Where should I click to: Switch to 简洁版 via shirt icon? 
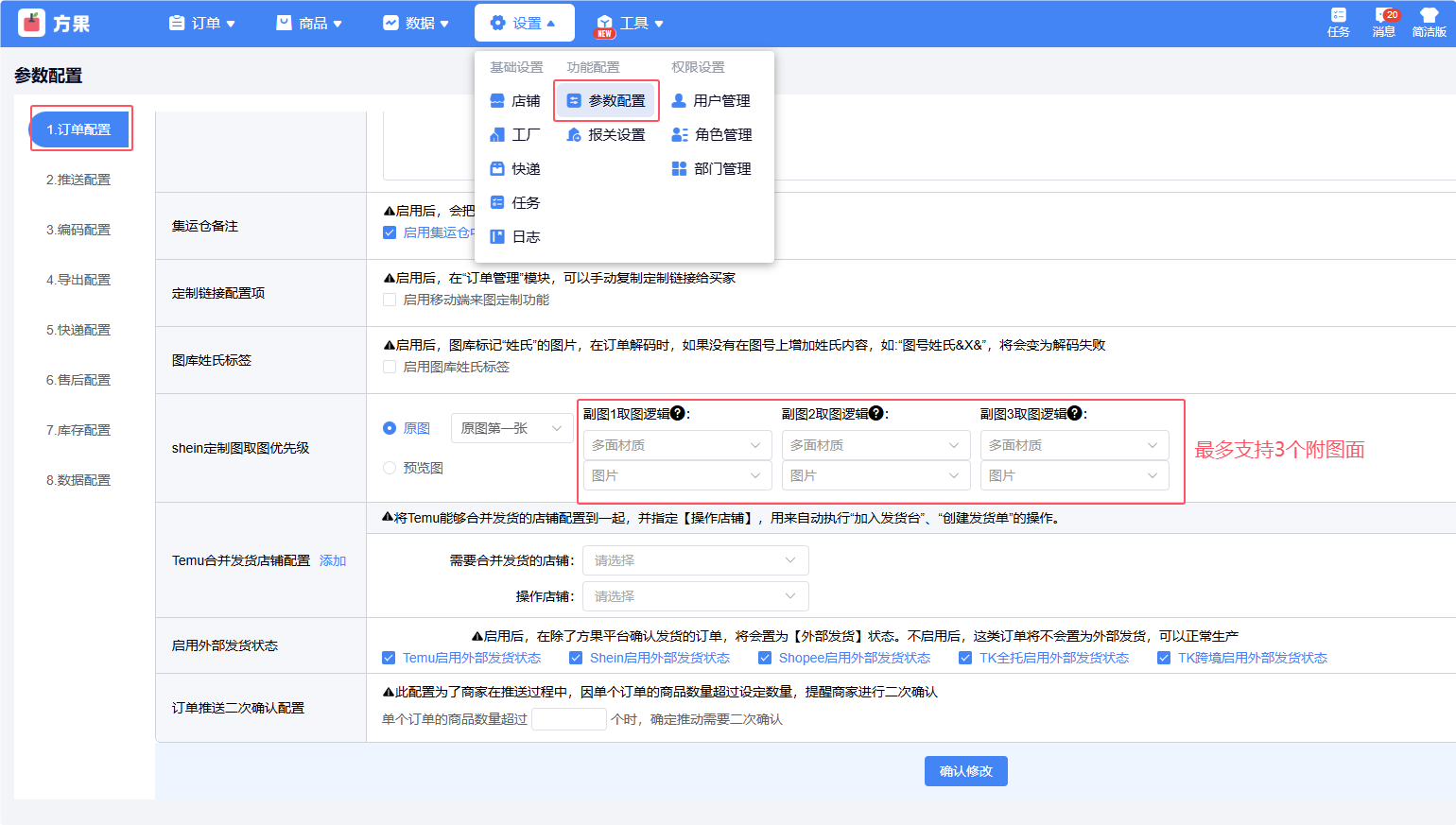[x=1429, y=15]
